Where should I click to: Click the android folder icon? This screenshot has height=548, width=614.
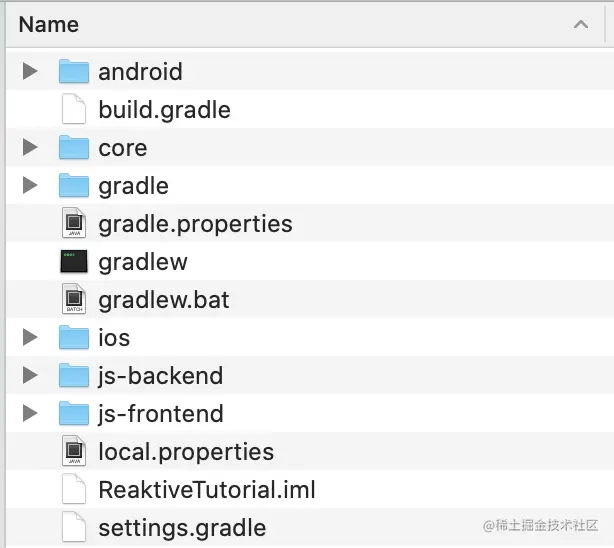[74, 71]
